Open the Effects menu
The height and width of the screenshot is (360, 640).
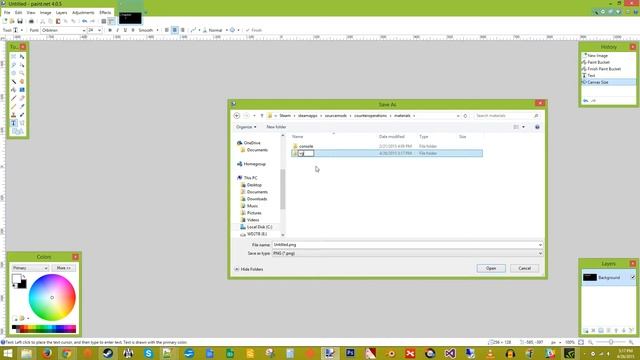pyautogui.click(x=105, y=13)
